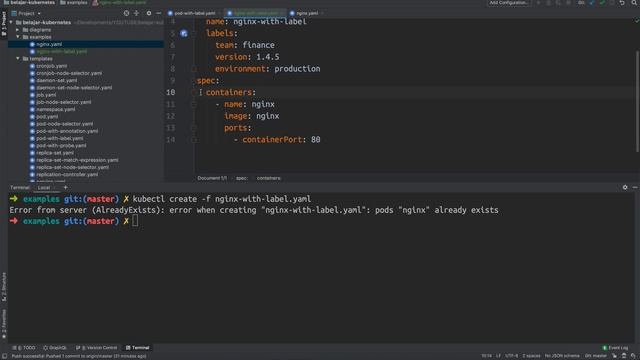Viewport: 640px width, 360px height.
Task: Click the Add Configuration button
Action: click(x=509, y=2)
